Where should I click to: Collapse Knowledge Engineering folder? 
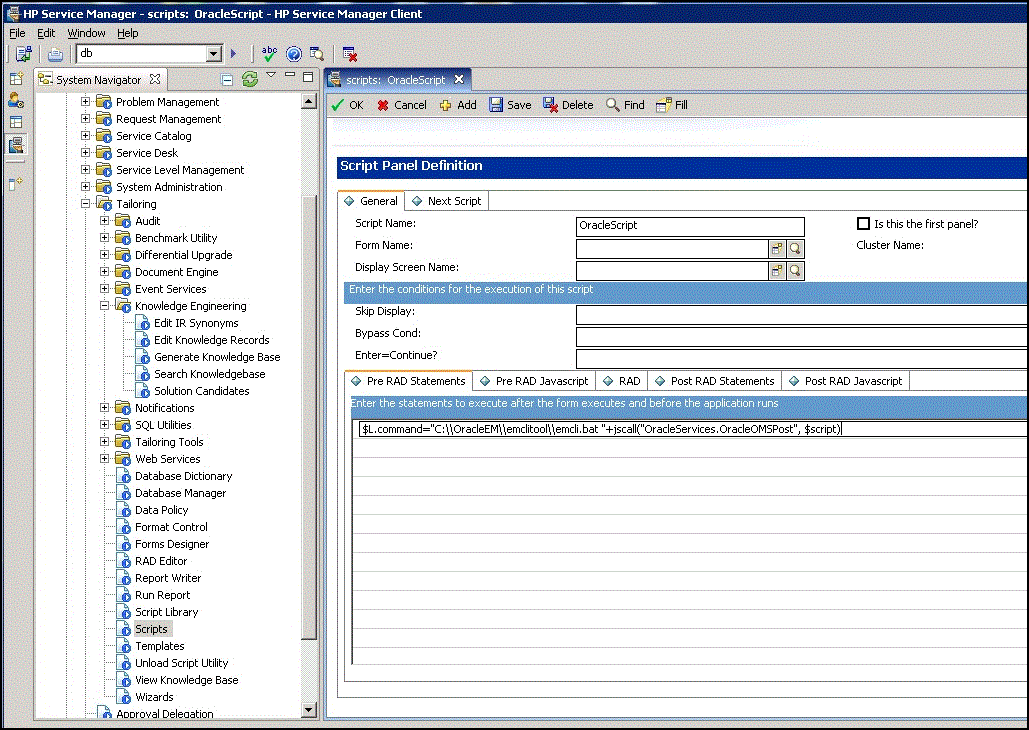click(x=104, y=305)
